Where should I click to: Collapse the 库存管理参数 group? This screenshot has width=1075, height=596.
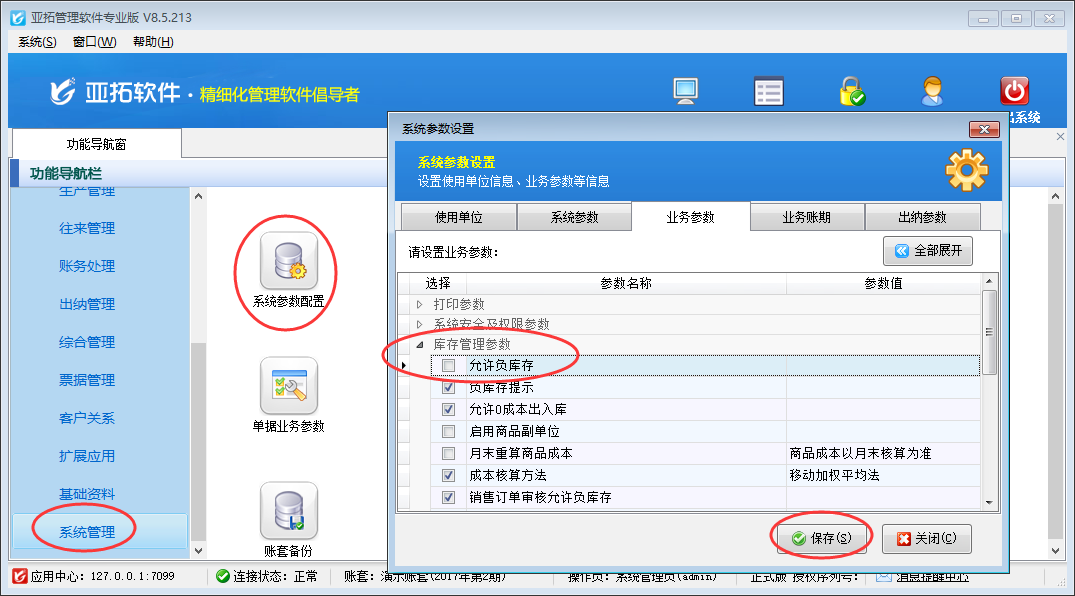[x=420, y=345]
